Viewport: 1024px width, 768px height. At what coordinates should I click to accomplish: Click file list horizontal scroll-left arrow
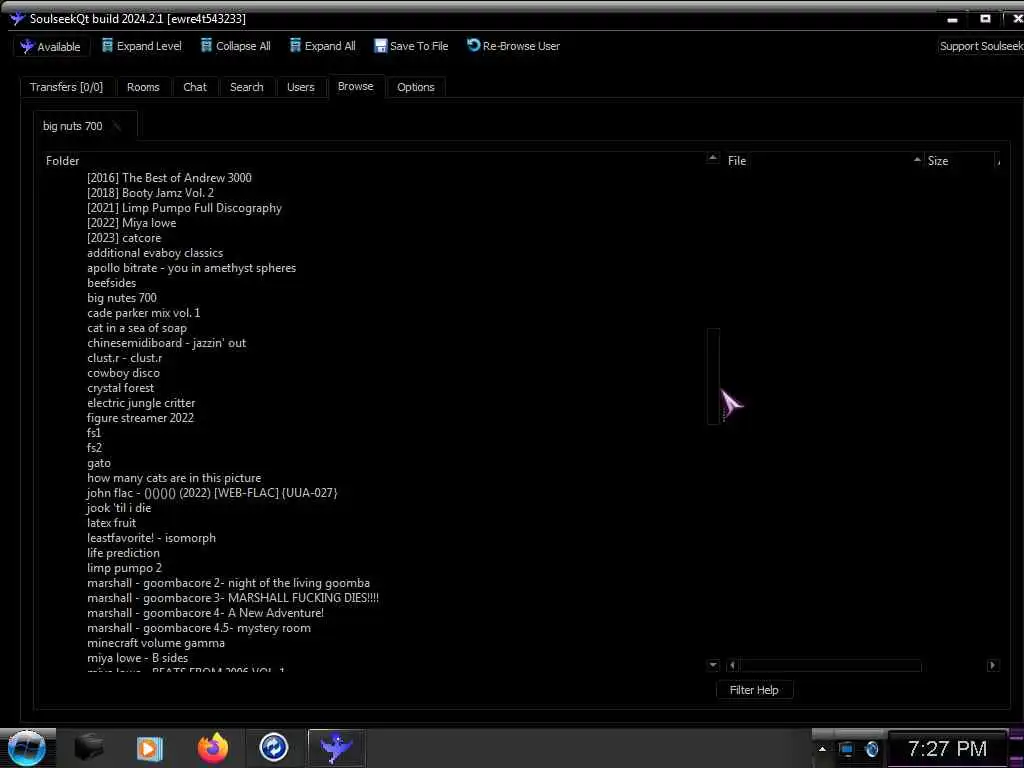(x=732, y=665)
